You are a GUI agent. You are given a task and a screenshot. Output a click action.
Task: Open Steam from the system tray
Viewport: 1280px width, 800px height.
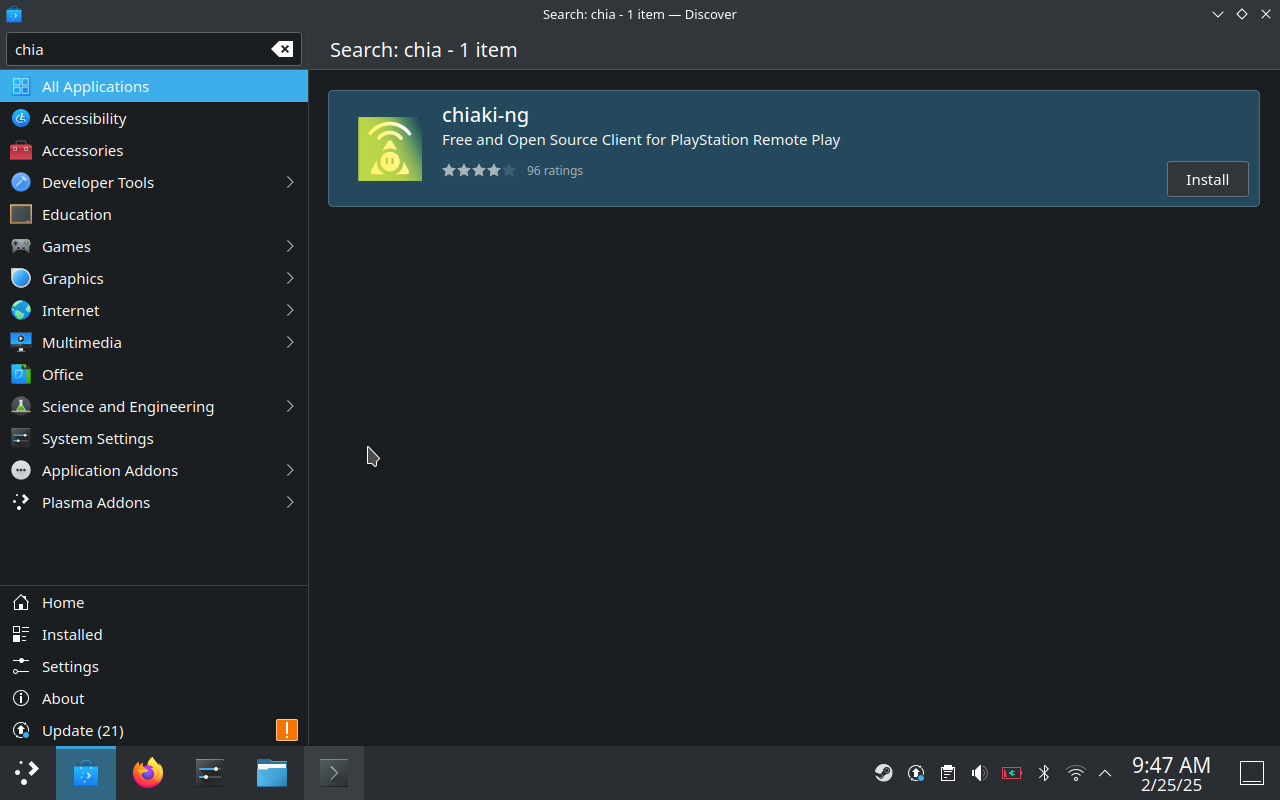pos(884,773)
